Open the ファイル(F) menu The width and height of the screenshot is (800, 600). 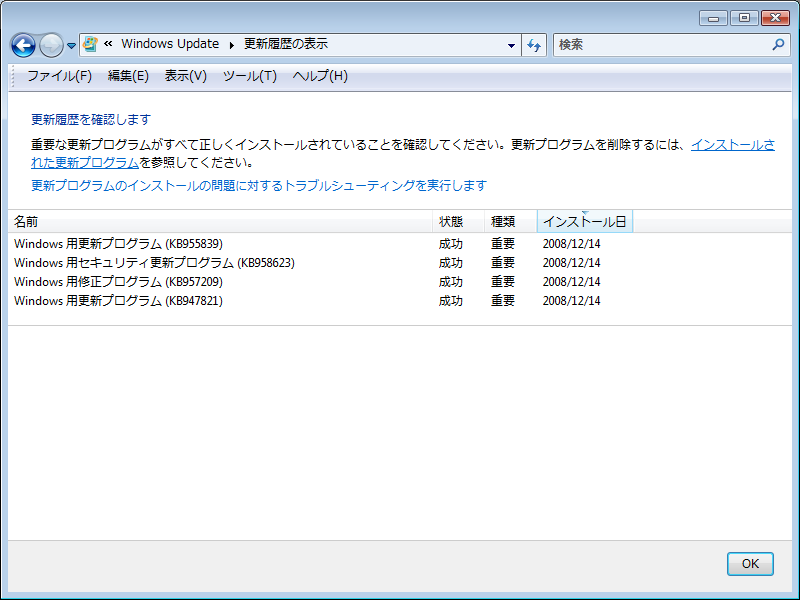pos(59,76)
